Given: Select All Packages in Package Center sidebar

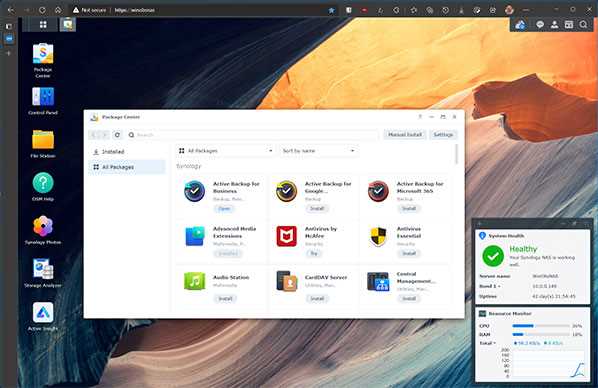Looking at the screenshot, I should click(x=127, y=167).
